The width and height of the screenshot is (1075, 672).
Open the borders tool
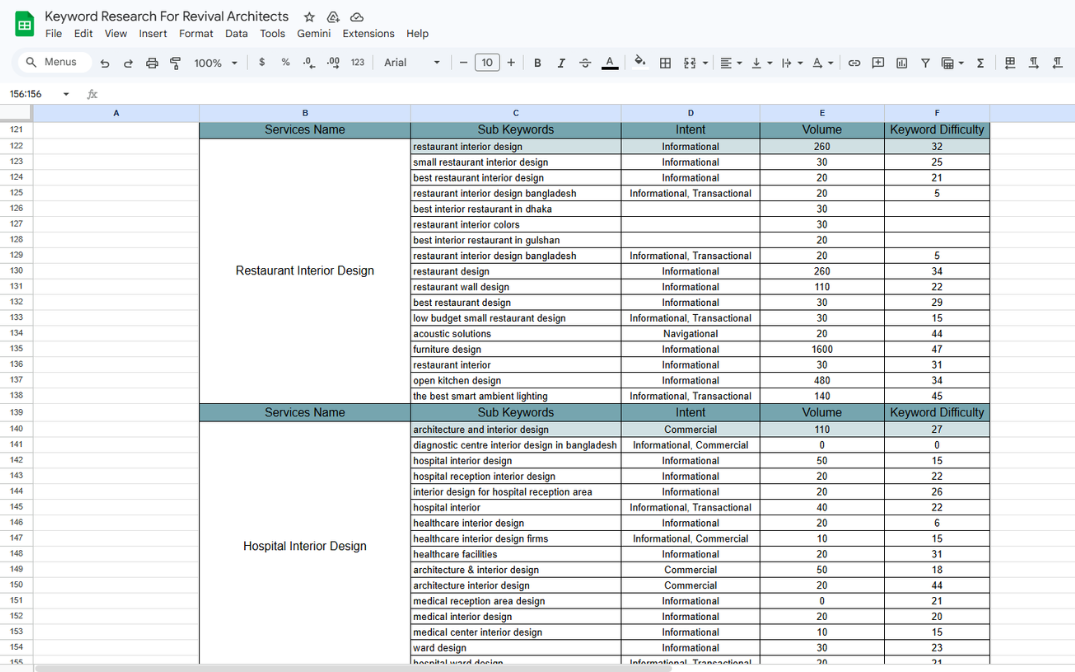click(x=665, y=63)
